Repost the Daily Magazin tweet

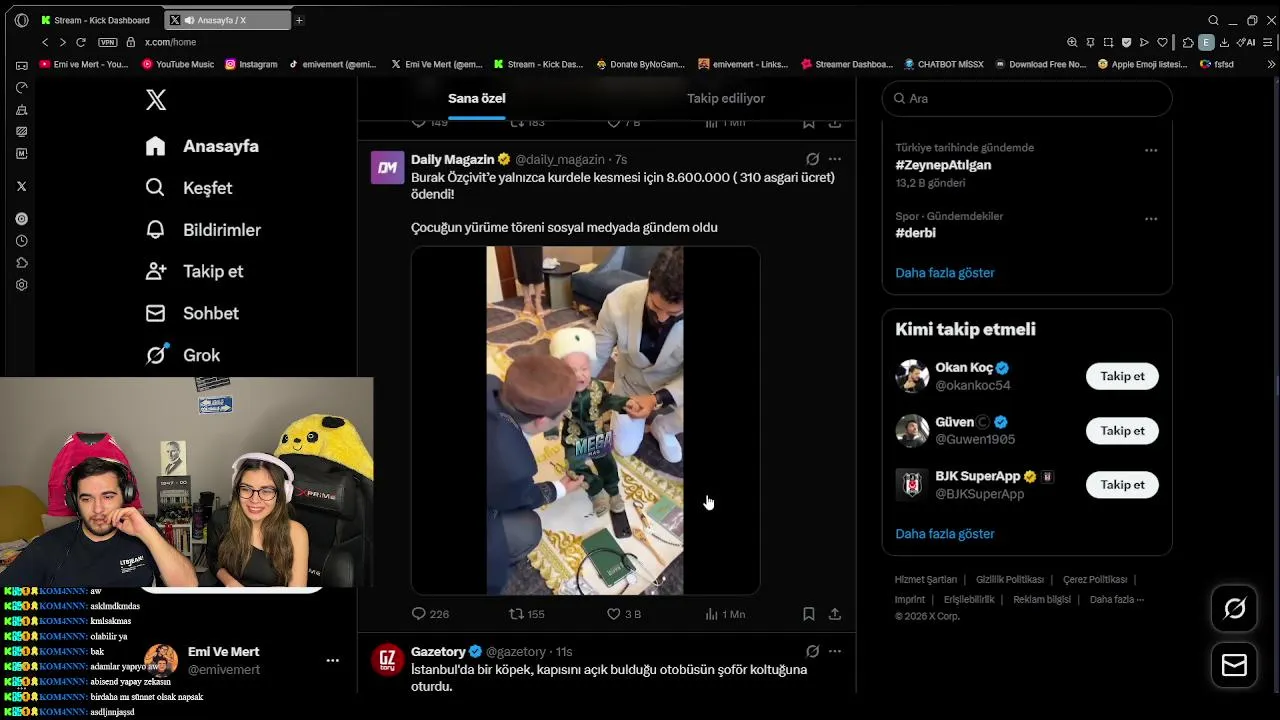pos(516,614)
